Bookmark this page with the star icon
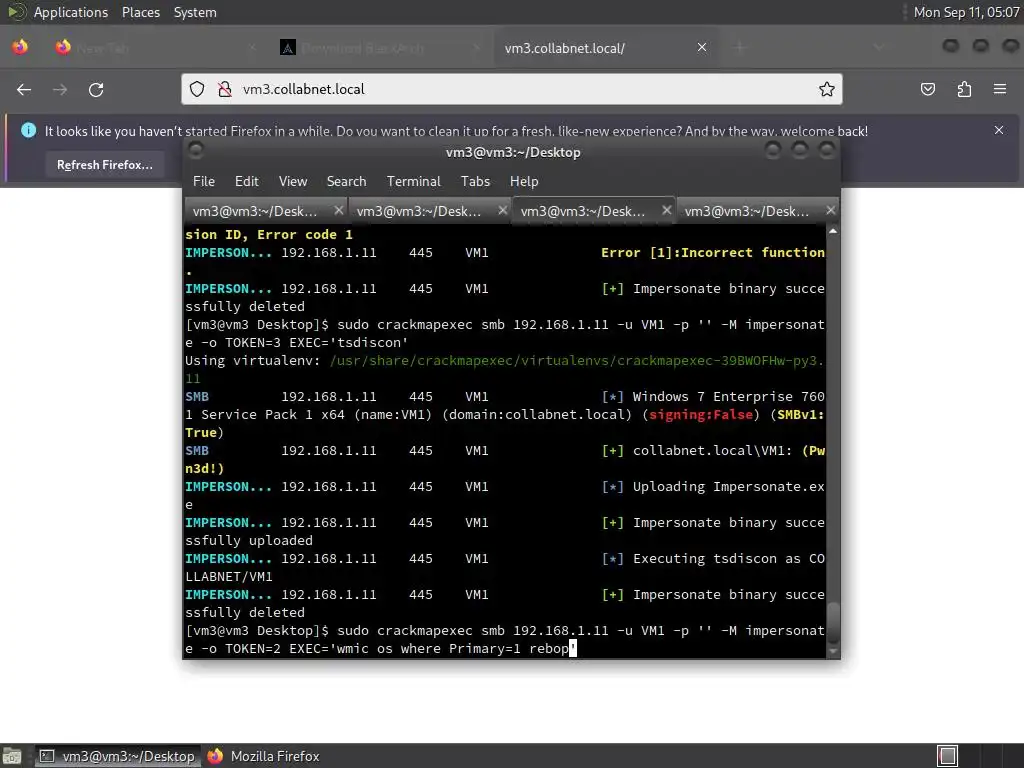Viewport: 1024px width, 768px height. (827, 89)
